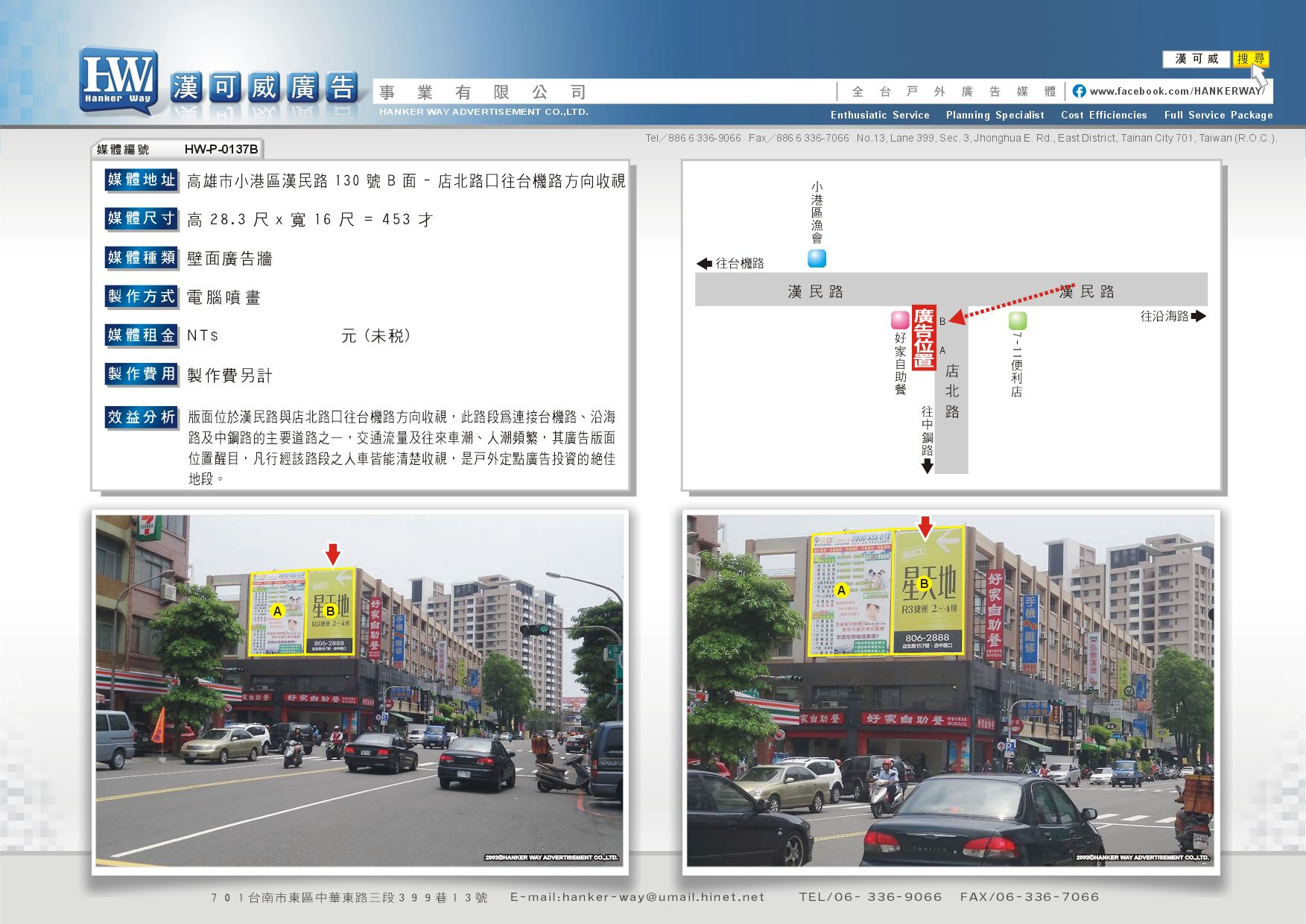Click the 媒體租金 label
This screenshot has width=1306, height=924.
tap(141, 335)
